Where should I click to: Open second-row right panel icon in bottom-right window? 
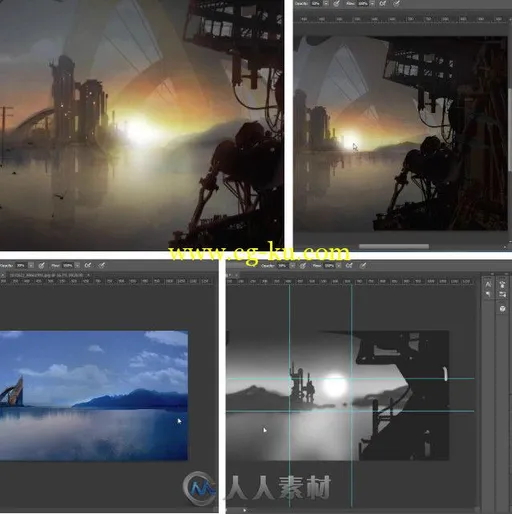click(x=502, y=294)
